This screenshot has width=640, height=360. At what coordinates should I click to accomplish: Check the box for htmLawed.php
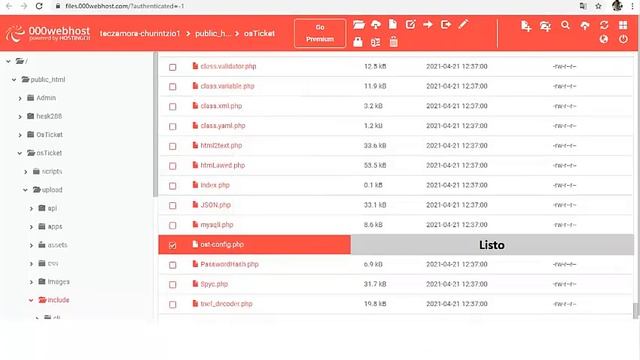[173, 166]
